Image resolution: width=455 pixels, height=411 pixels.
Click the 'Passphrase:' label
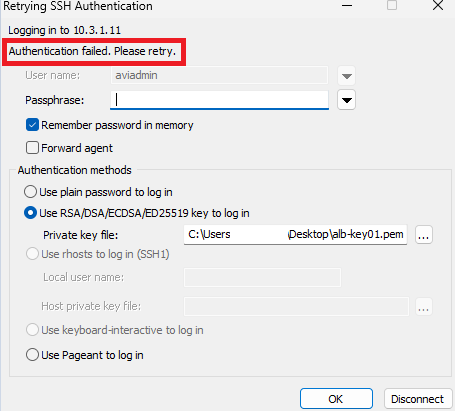(55, 100)
